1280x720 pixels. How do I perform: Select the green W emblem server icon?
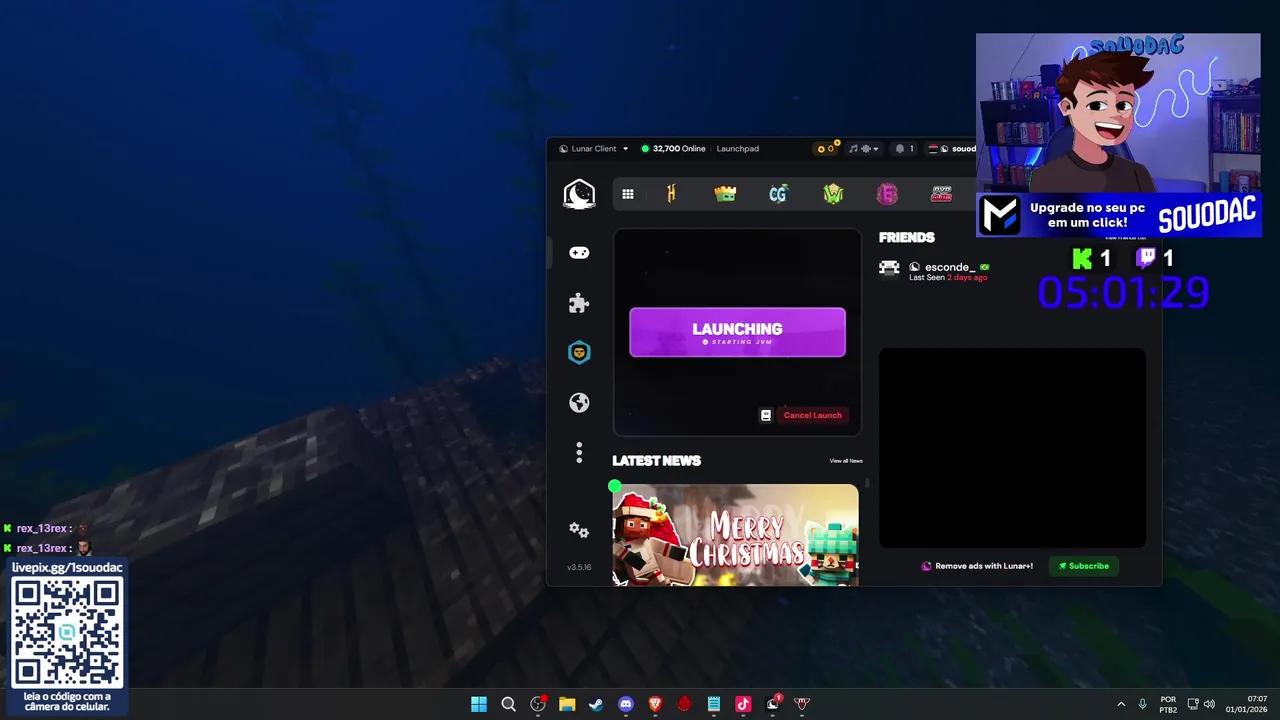[833, 194]
